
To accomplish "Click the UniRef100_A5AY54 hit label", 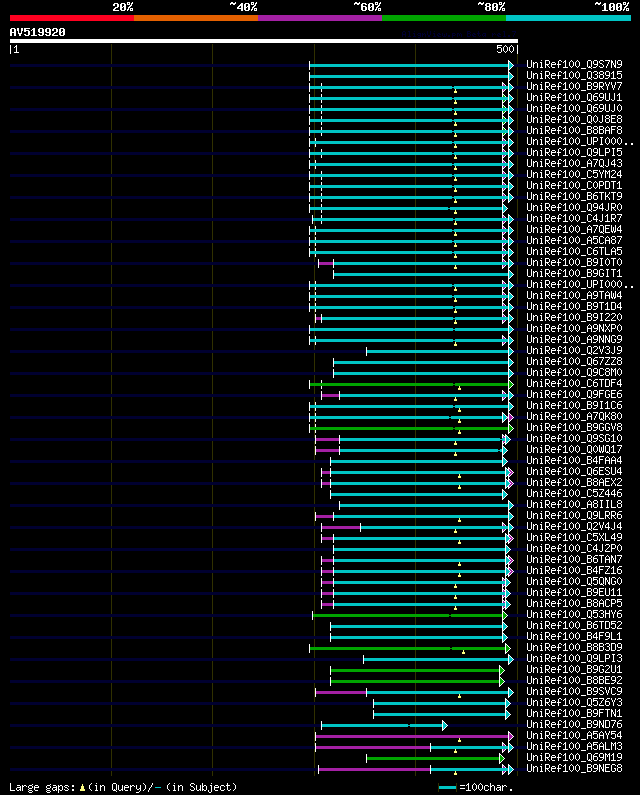I will click(x=574, y=735).
